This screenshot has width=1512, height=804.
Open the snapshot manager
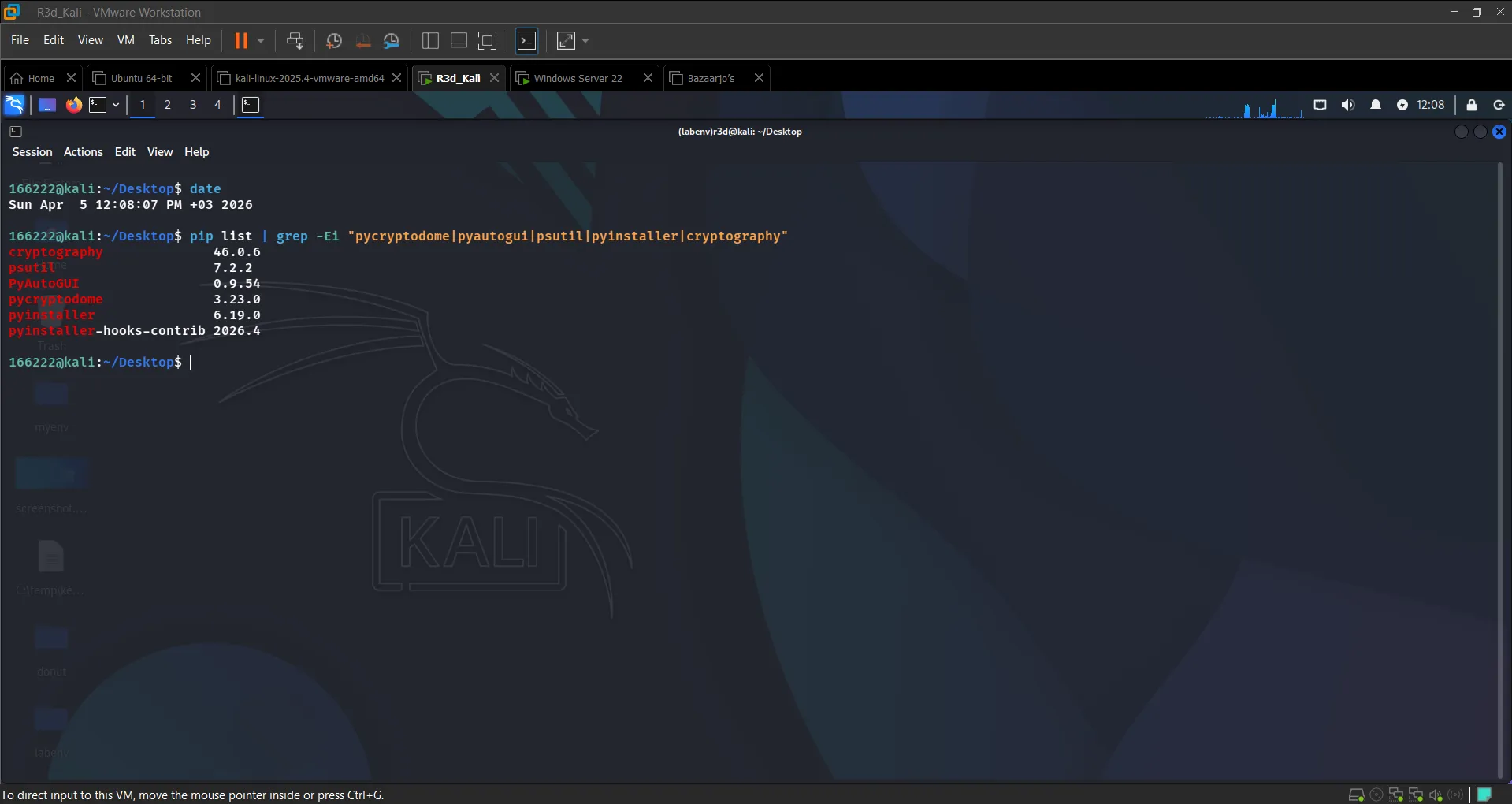tap(391, 41)
